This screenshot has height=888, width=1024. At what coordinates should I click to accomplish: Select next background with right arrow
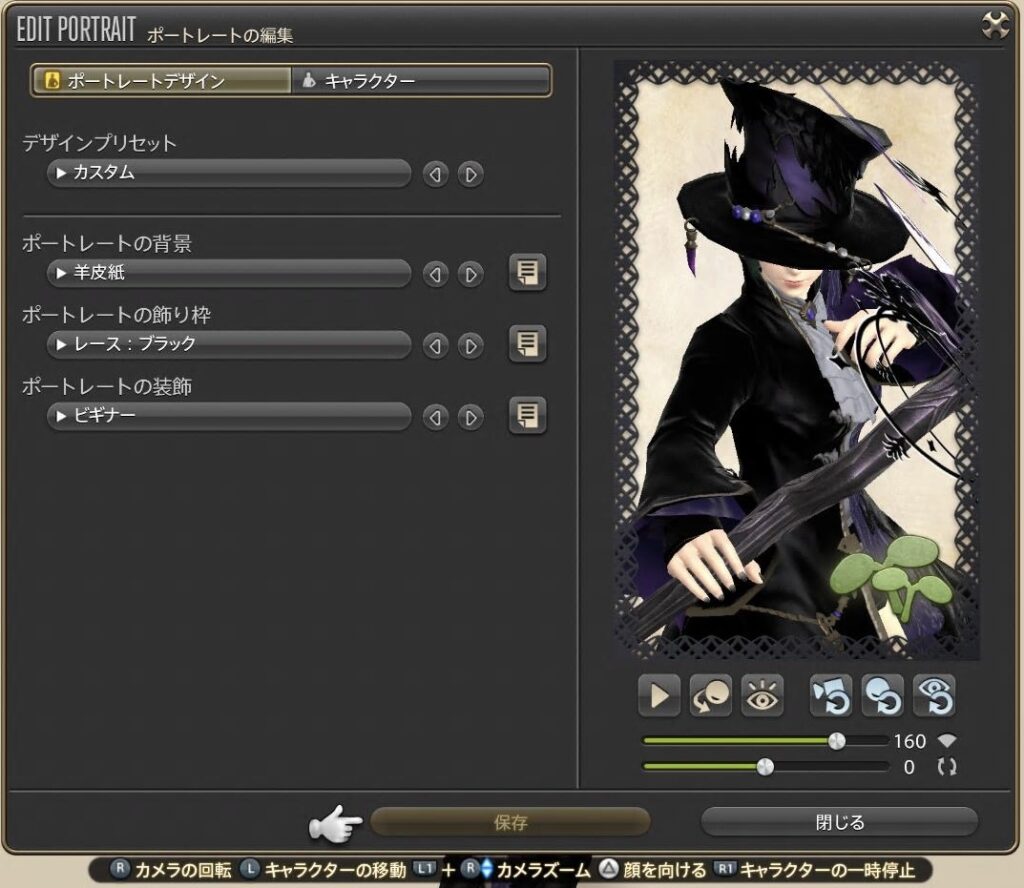[x=470, y=274]
